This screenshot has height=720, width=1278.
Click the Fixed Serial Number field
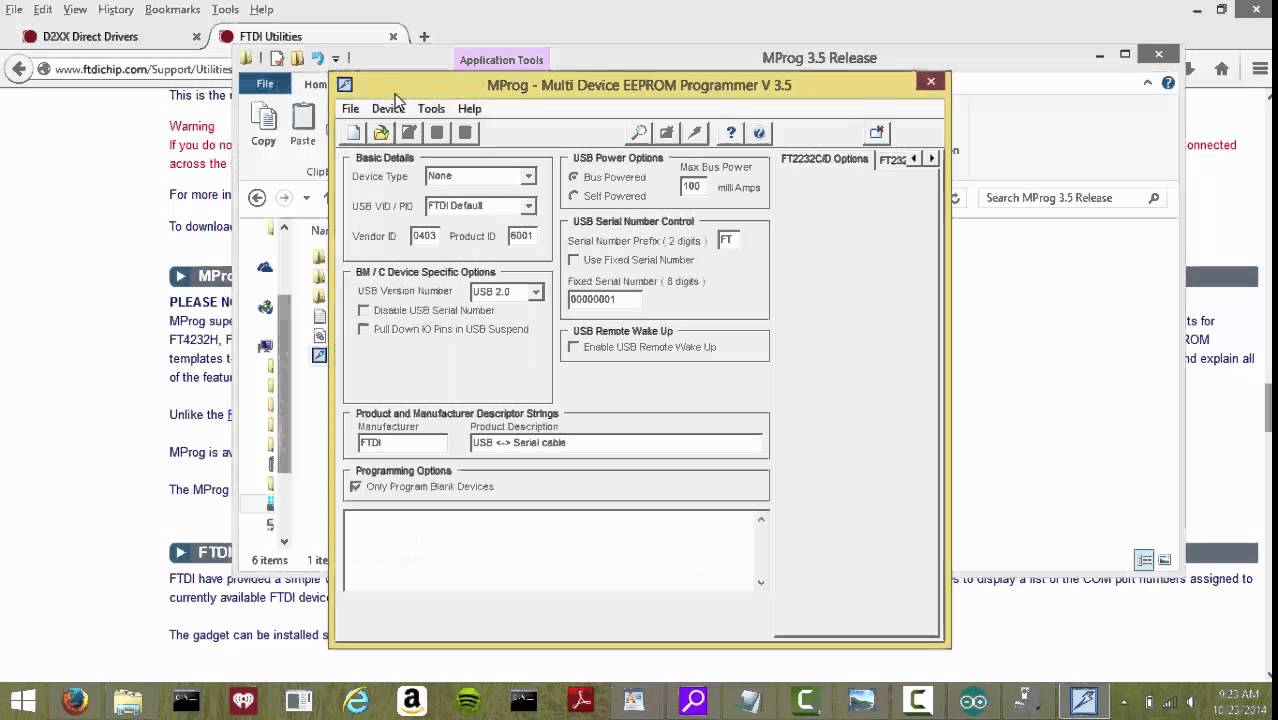pyautogui.click(x=604, y=299)
